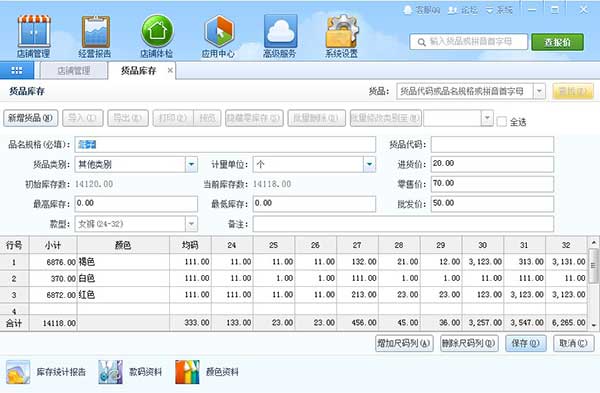The height and width of the screenshot is (393, 600).
Task: Close the 货品库存 tab
Action: (170, 70)
